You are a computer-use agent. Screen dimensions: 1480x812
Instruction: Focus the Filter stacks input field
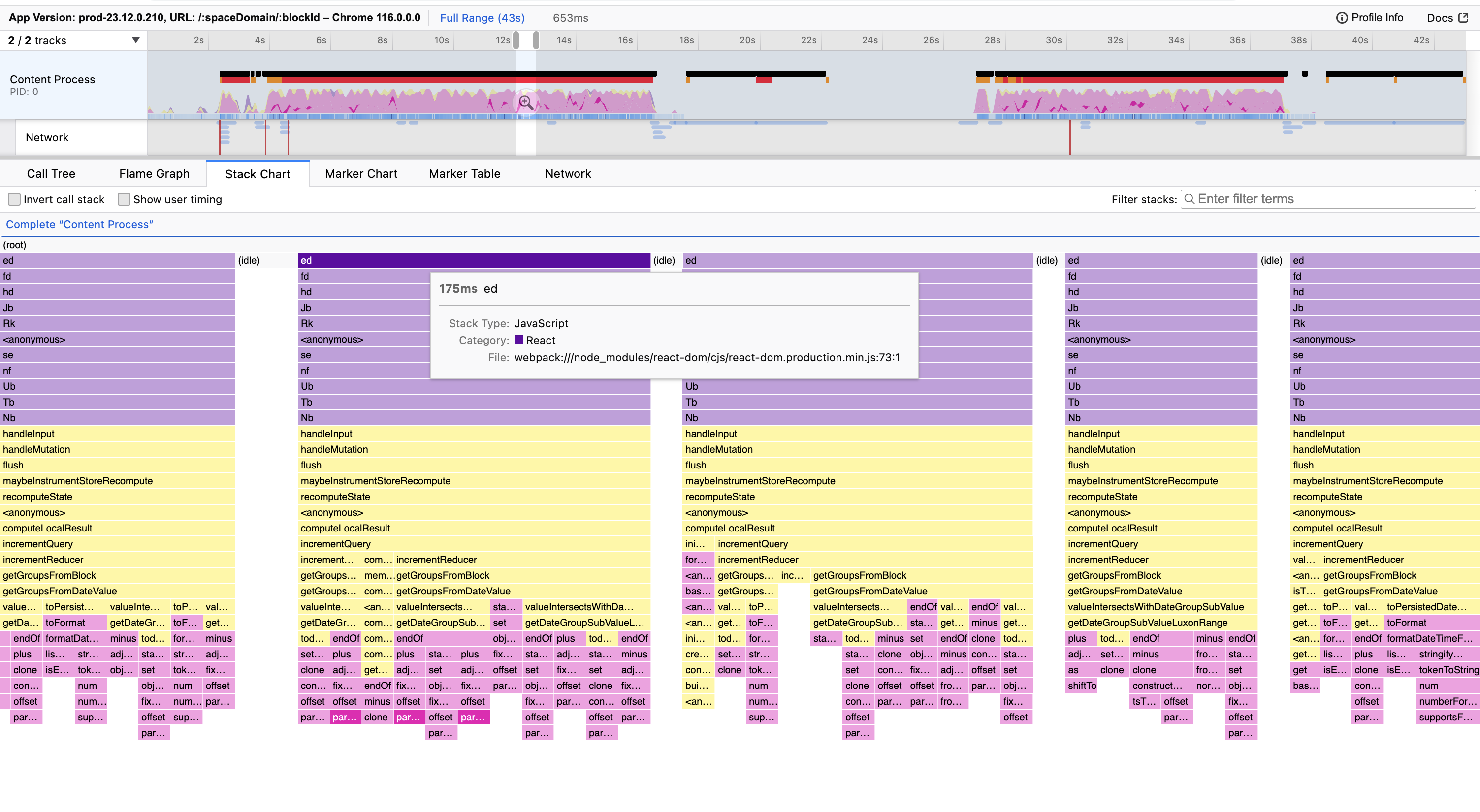click(1327, 199)
